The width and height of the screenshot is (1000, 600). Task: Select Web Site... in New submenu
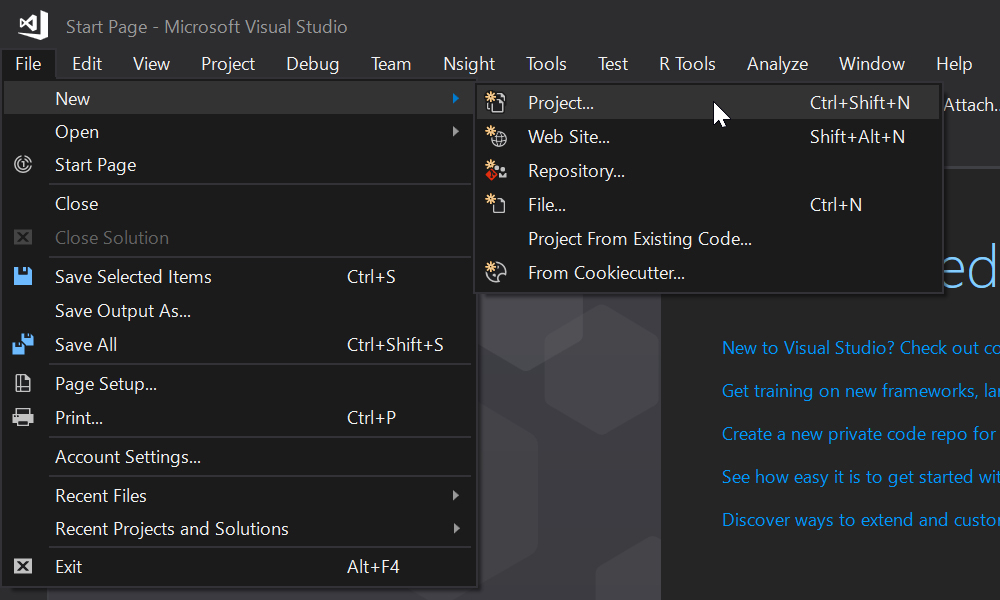coord(708,136)
